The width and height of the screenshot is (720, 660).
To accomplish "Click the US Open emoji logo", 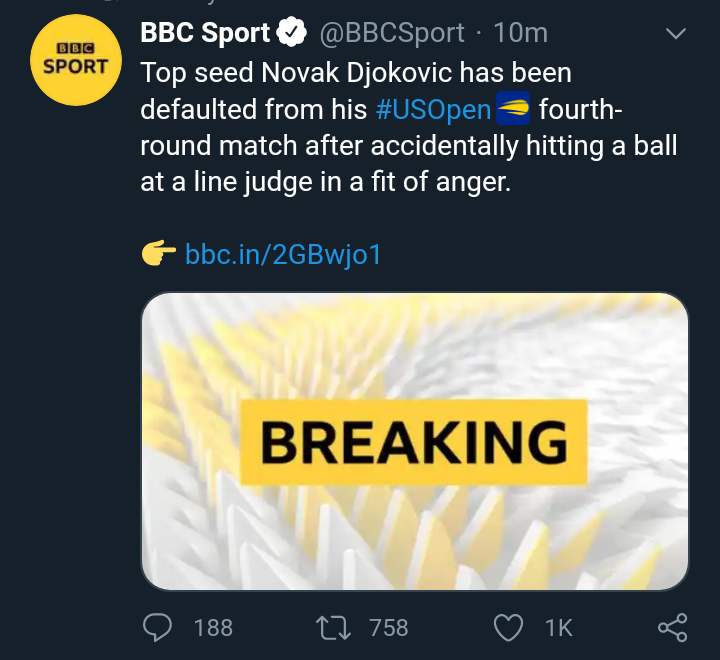I will pos(513,109).
